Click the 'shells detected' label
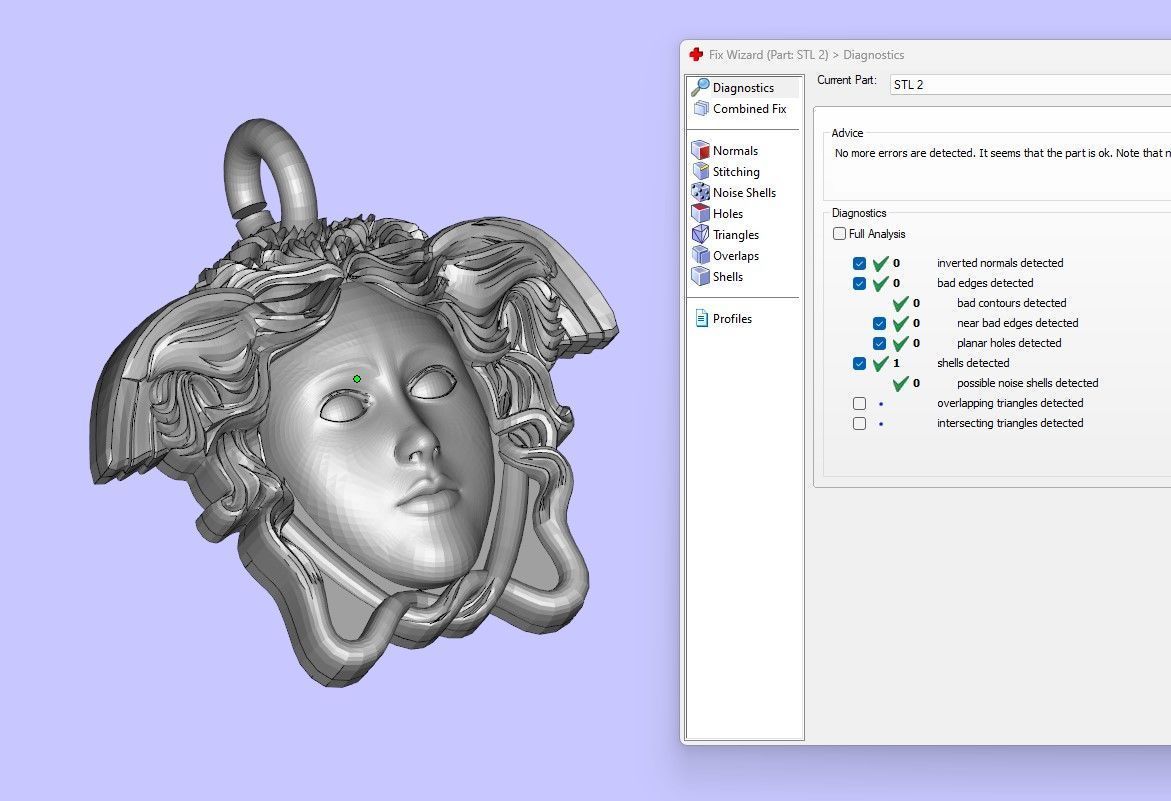This screenshot has height=801, width=1171. click(x=973, y=363)
